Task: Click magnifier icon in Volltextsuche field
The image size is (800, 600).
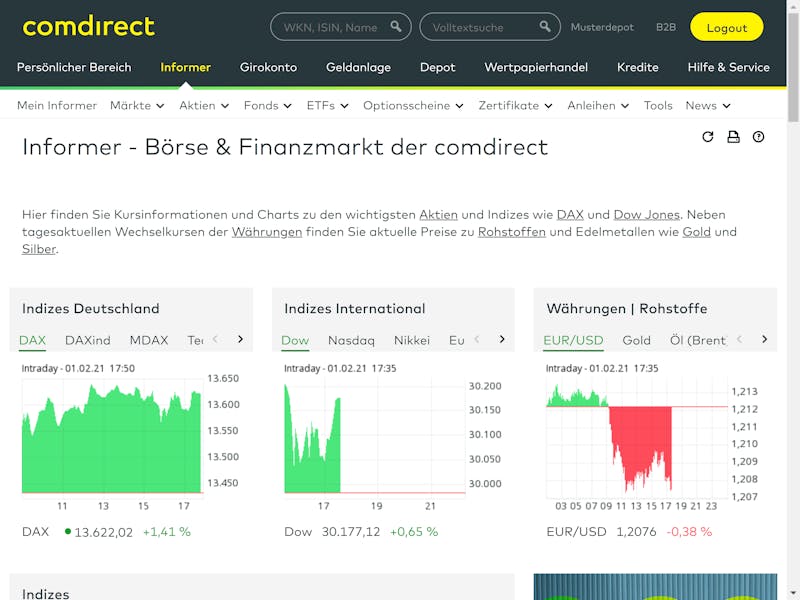Action: [x=545, y=27]
